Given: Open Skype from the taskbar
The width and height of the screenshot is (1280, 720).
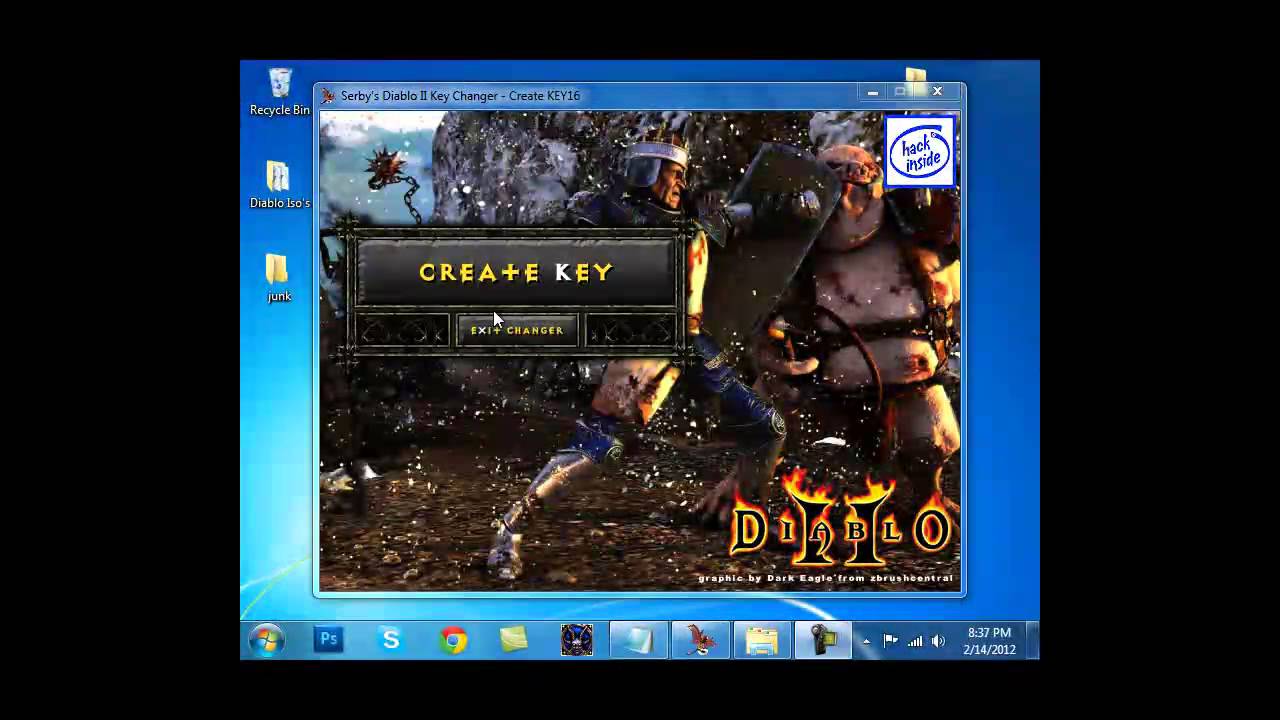Looking at the screenshot, I should (390, 640).
